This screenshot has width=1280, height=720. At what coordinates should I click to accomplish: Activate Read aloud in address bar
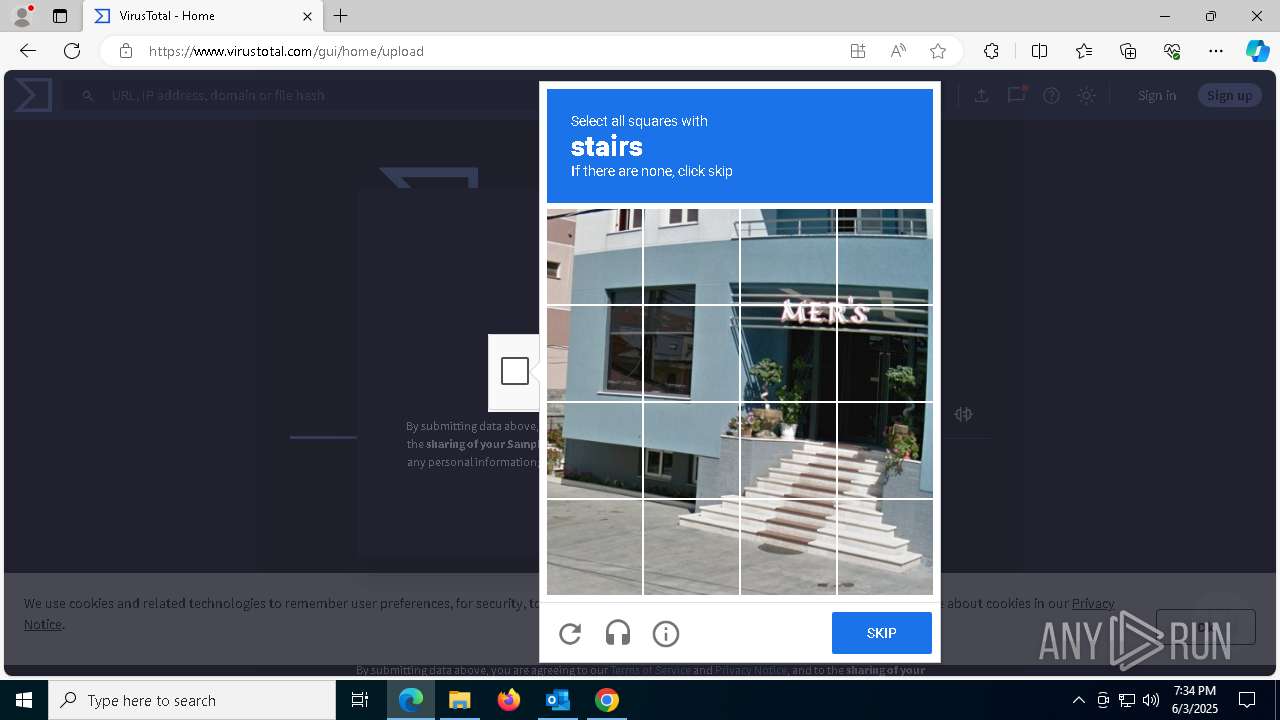[898, 51]
